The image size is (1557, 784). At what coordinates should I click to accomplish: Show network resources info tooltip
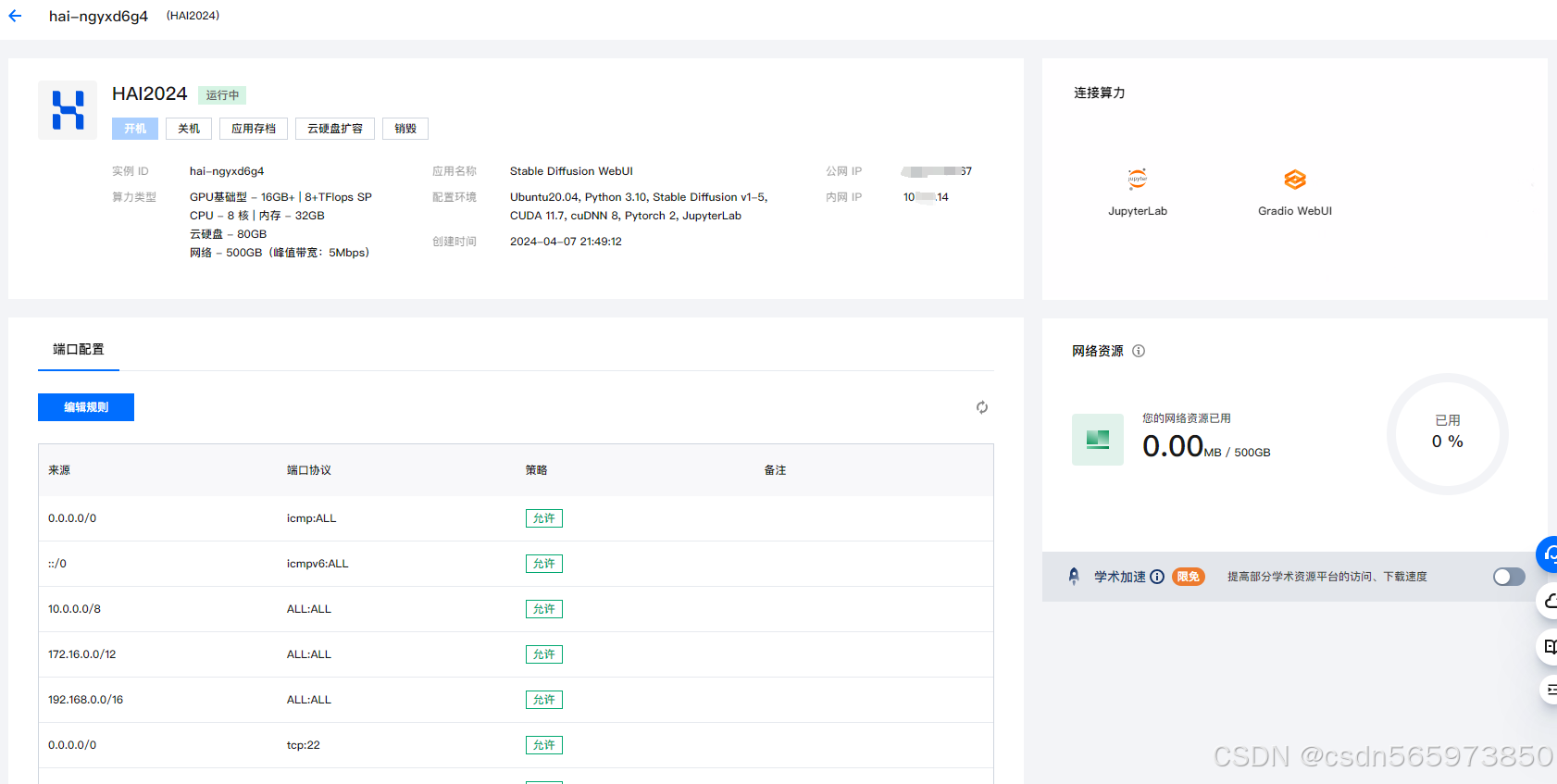tap(1139, 351)
